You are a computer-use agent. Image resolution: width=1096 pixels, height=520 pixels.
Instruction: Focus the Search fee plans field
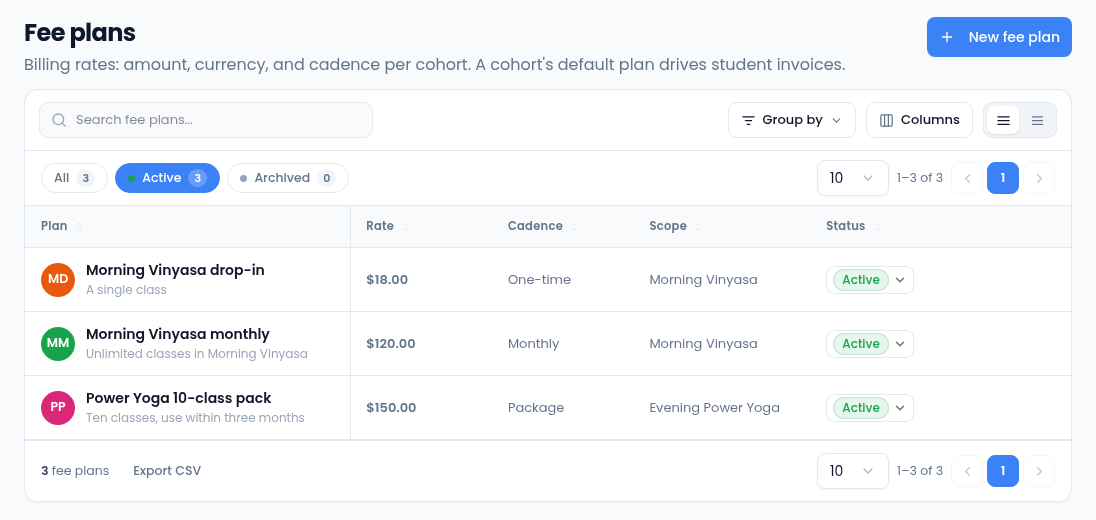[x=206, y=120]
